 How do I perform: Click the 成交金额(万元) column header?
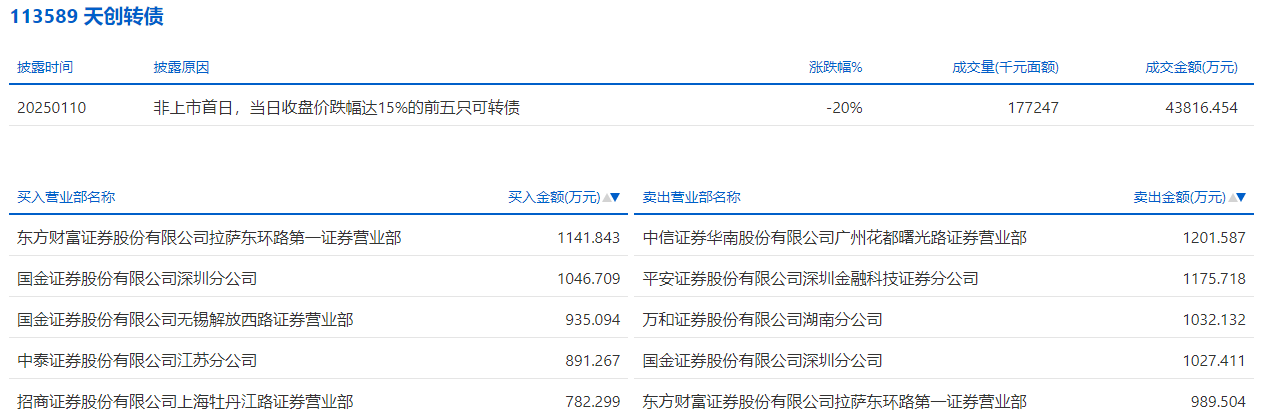1192,68
